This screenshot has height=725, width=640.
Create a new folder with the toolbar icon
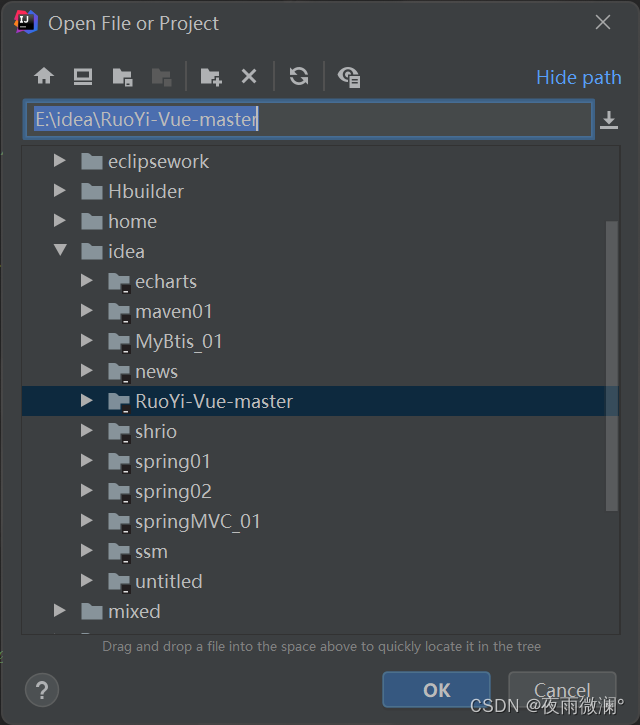coord(210,76)
